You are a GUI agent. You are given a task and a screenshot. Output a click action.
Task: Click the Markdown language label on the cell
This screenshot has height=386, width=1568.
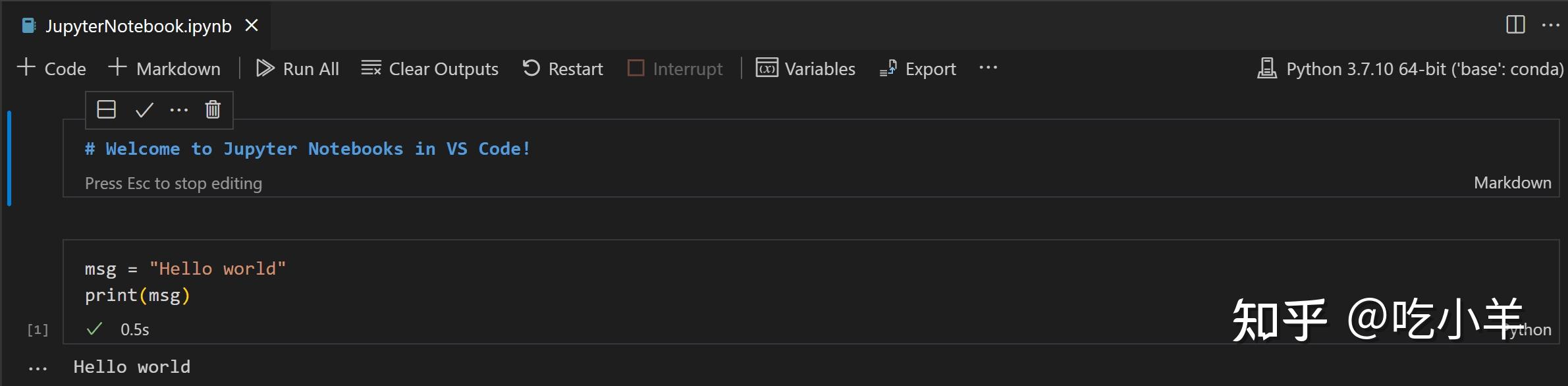point(1512,182)
